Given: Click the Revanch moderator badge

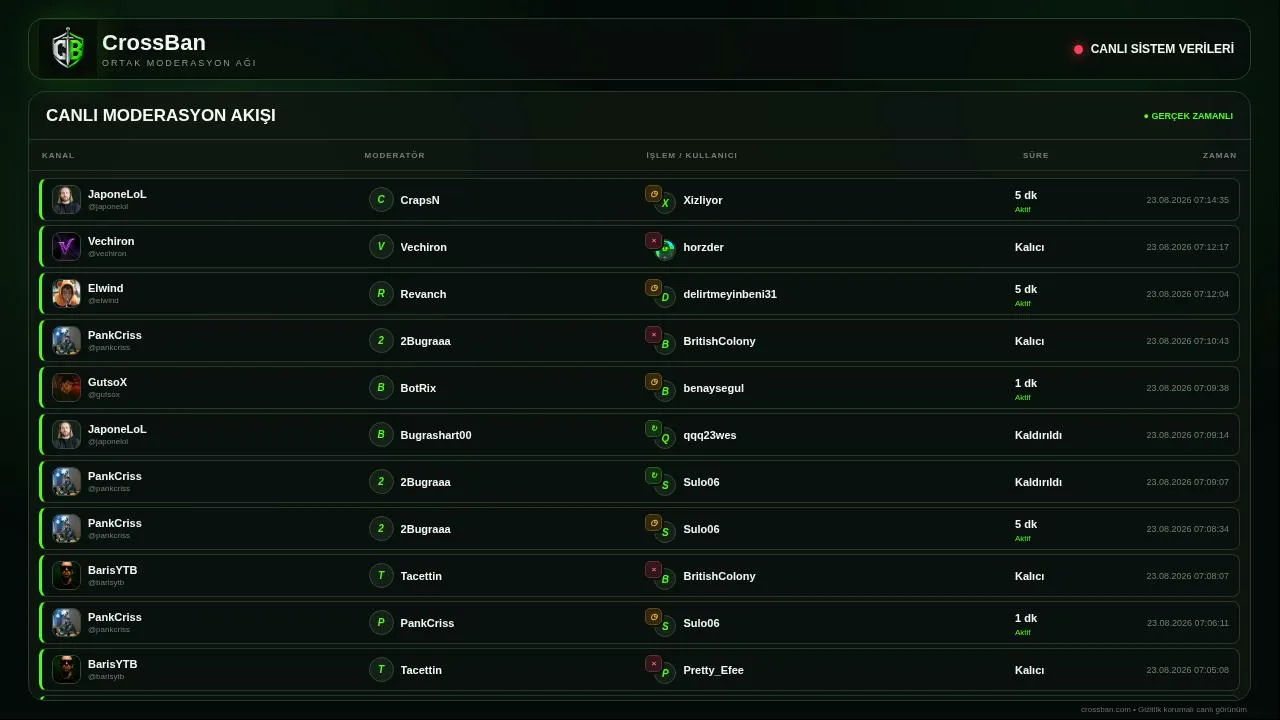Looking at the screenshot, I should [381, 294].
